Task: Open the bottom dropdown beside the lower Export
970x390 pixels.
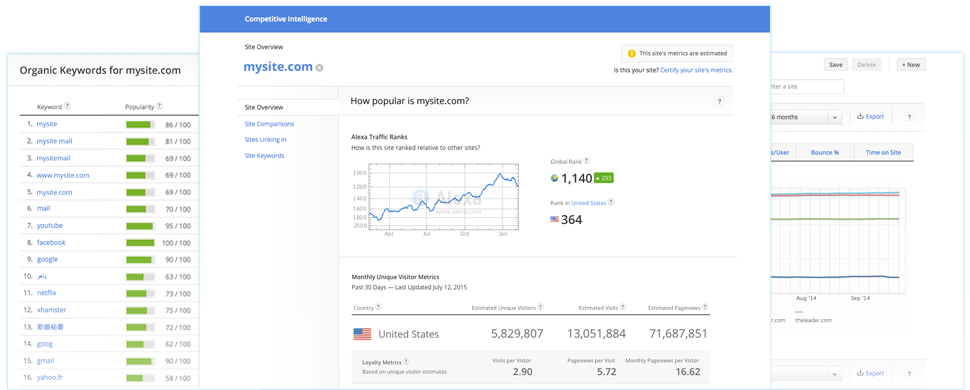Action: point(806,373)
